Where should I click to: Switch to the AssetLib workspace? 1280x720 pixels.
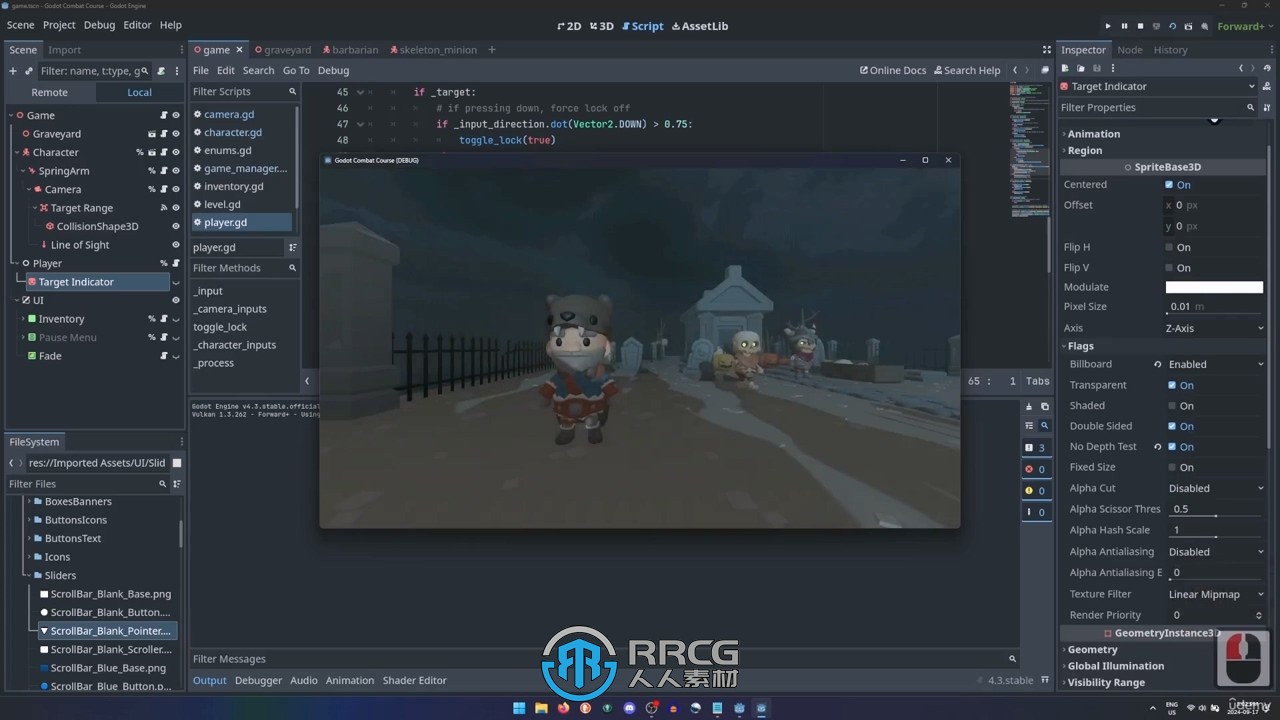pyautogui.click(x=699, y=26)
